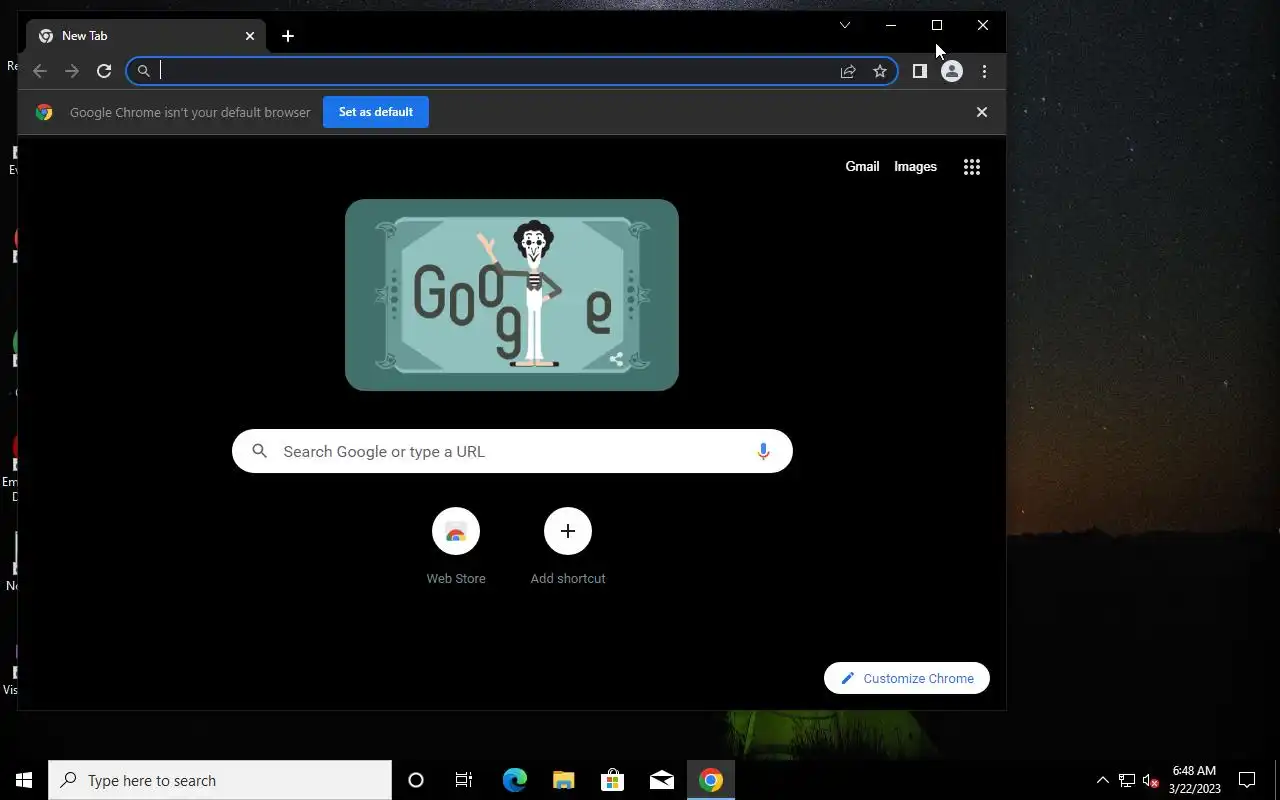The width and height of the screenshot is (1280, 800).
Task: Close the New Tab tab
Action: [x=250, y=36]
